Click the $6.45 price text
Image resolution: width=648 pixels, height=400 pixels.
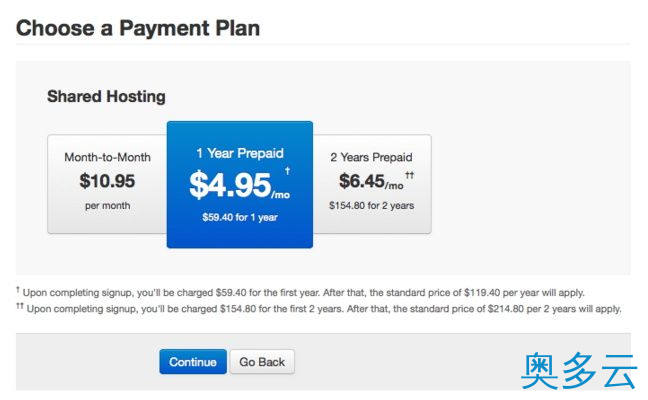[x=361, y=182]
